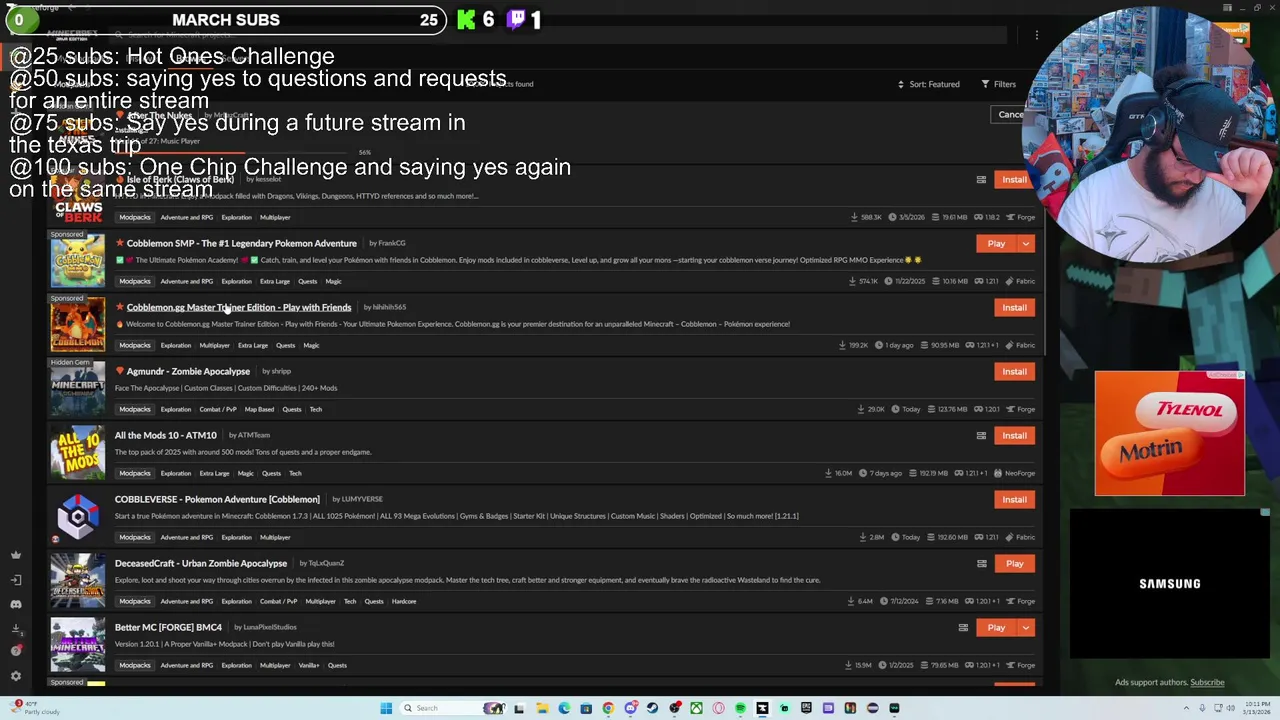Click the Samsung advertisement
Screen dimensions: 1280x720
1170,584
